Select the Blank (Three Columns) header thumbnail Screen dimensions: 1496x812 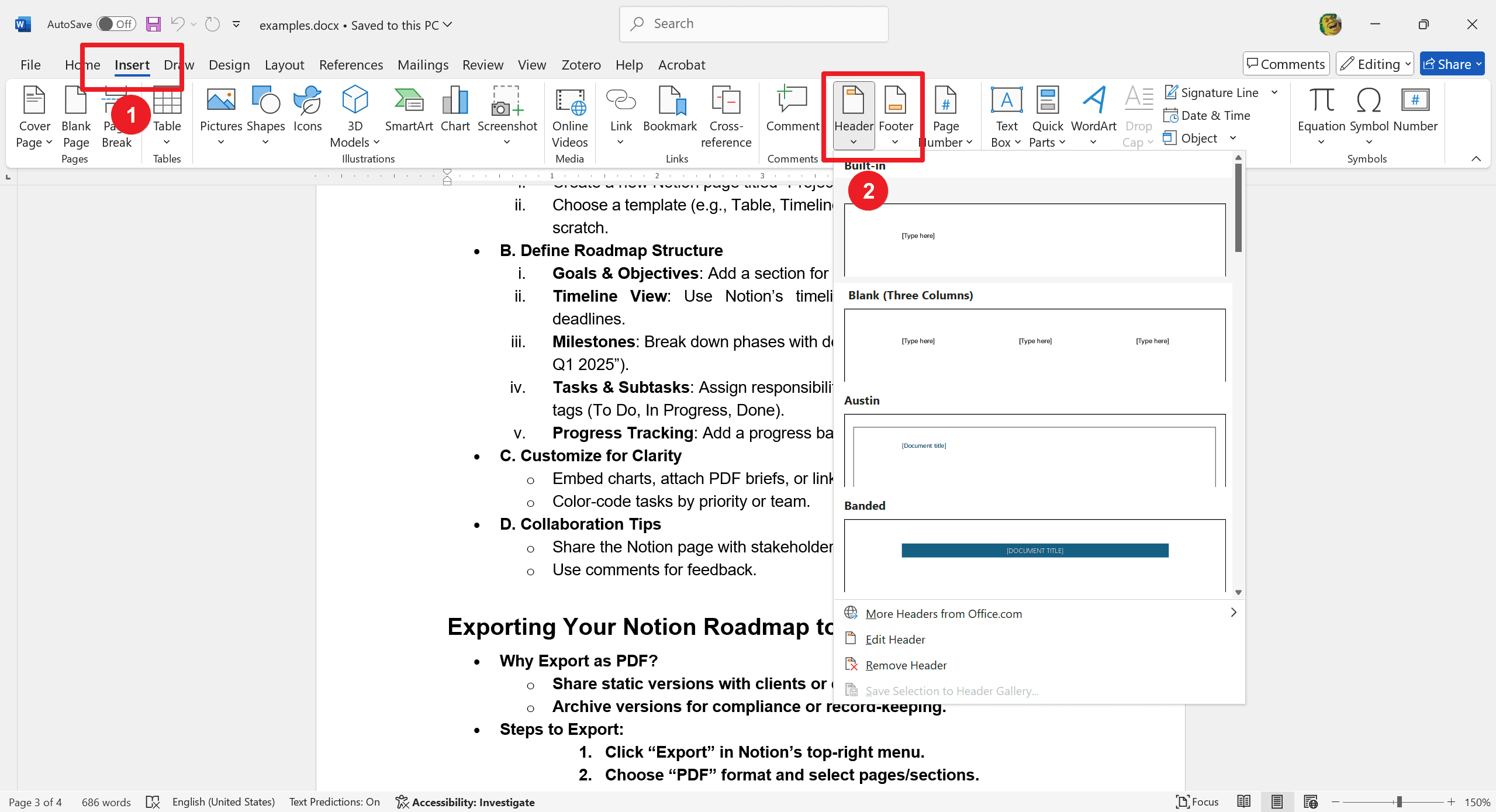coord(1035,345)
